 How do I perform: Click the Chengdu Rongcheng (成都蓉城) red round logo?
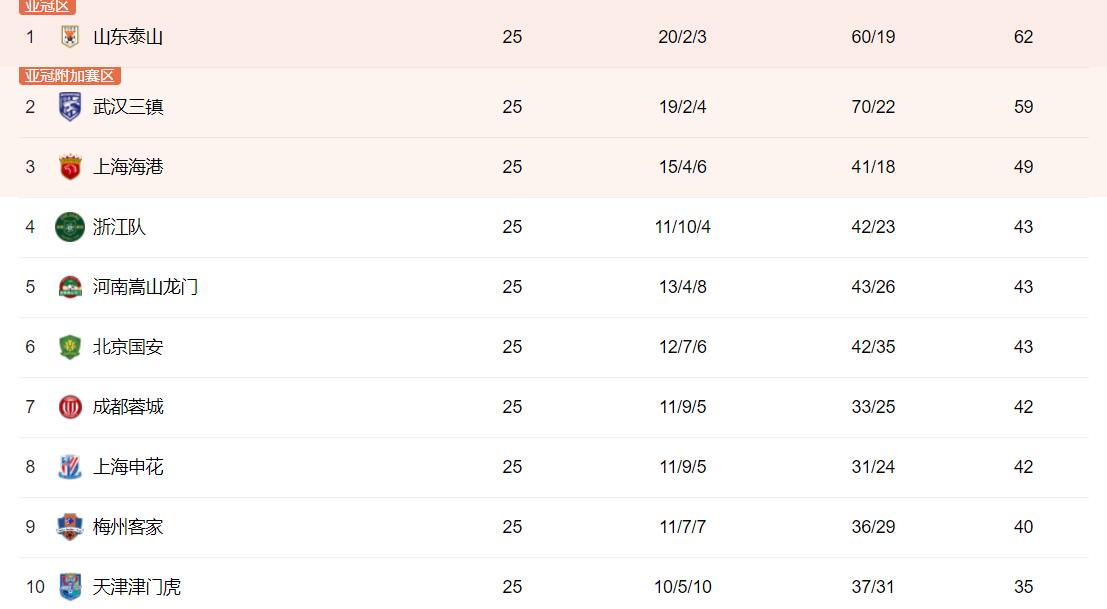click(x=69, y=406)
